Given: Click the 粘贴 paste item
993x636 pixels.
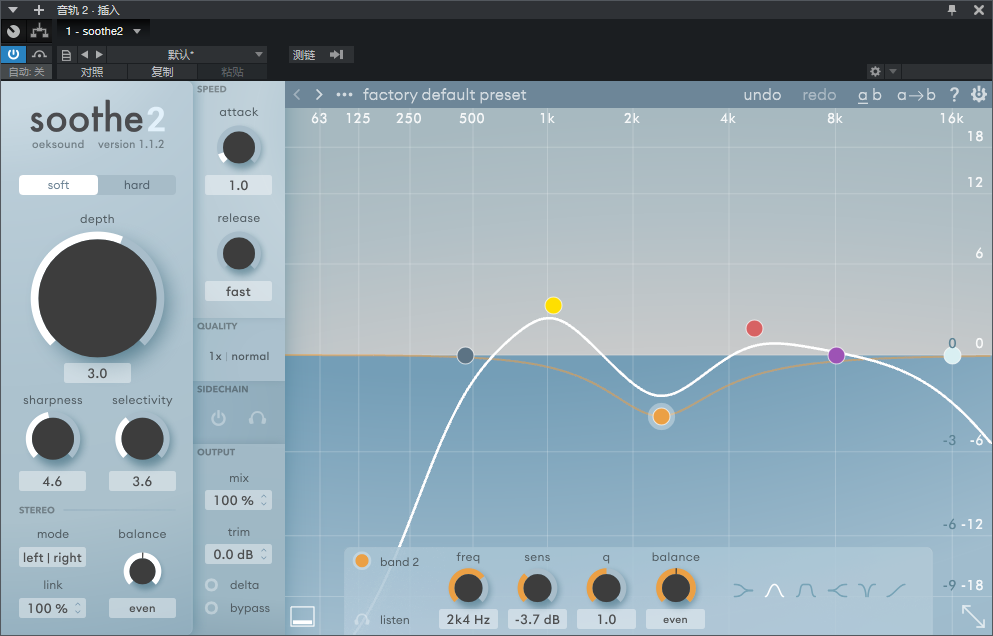Looking at the screenshot, I should coord(232,72).
